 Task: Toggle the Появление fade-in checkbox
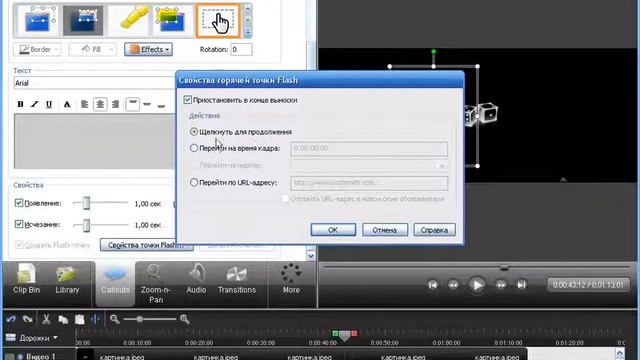tap(19, 203)
